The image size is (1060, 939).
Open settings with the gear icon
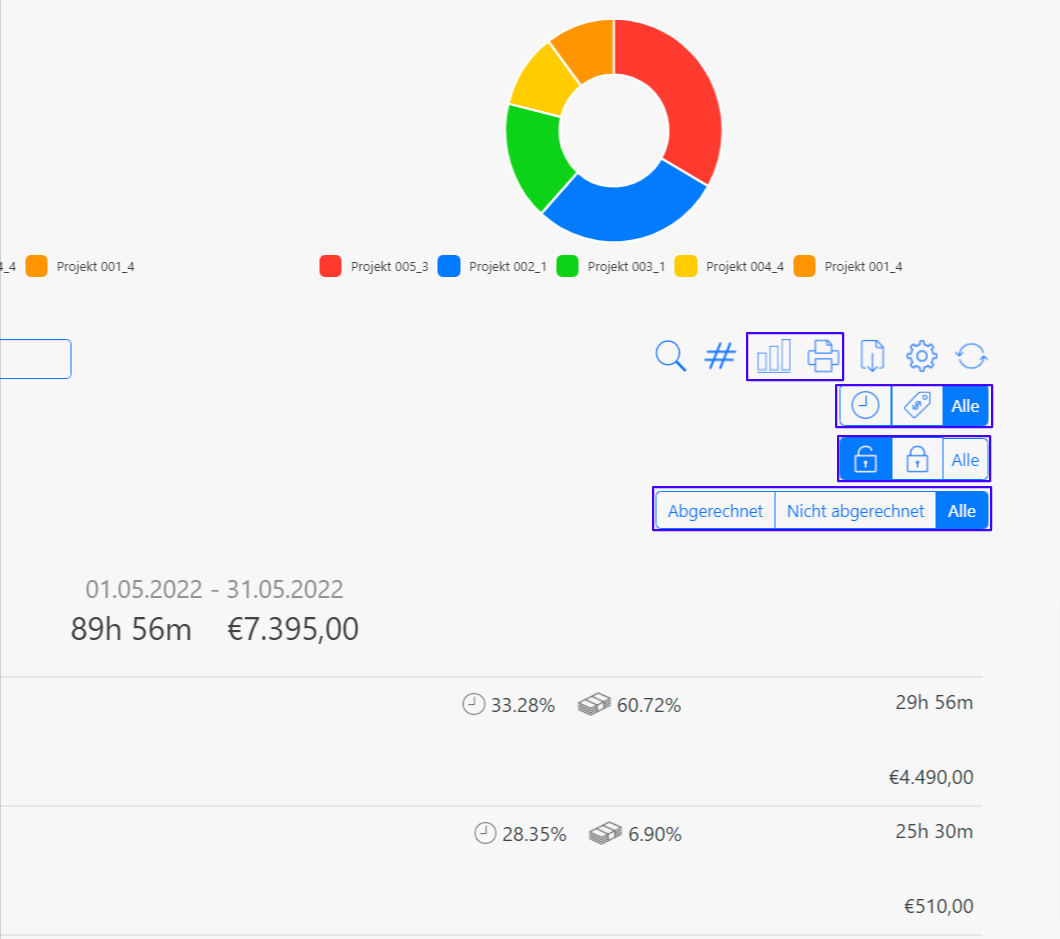921,356
